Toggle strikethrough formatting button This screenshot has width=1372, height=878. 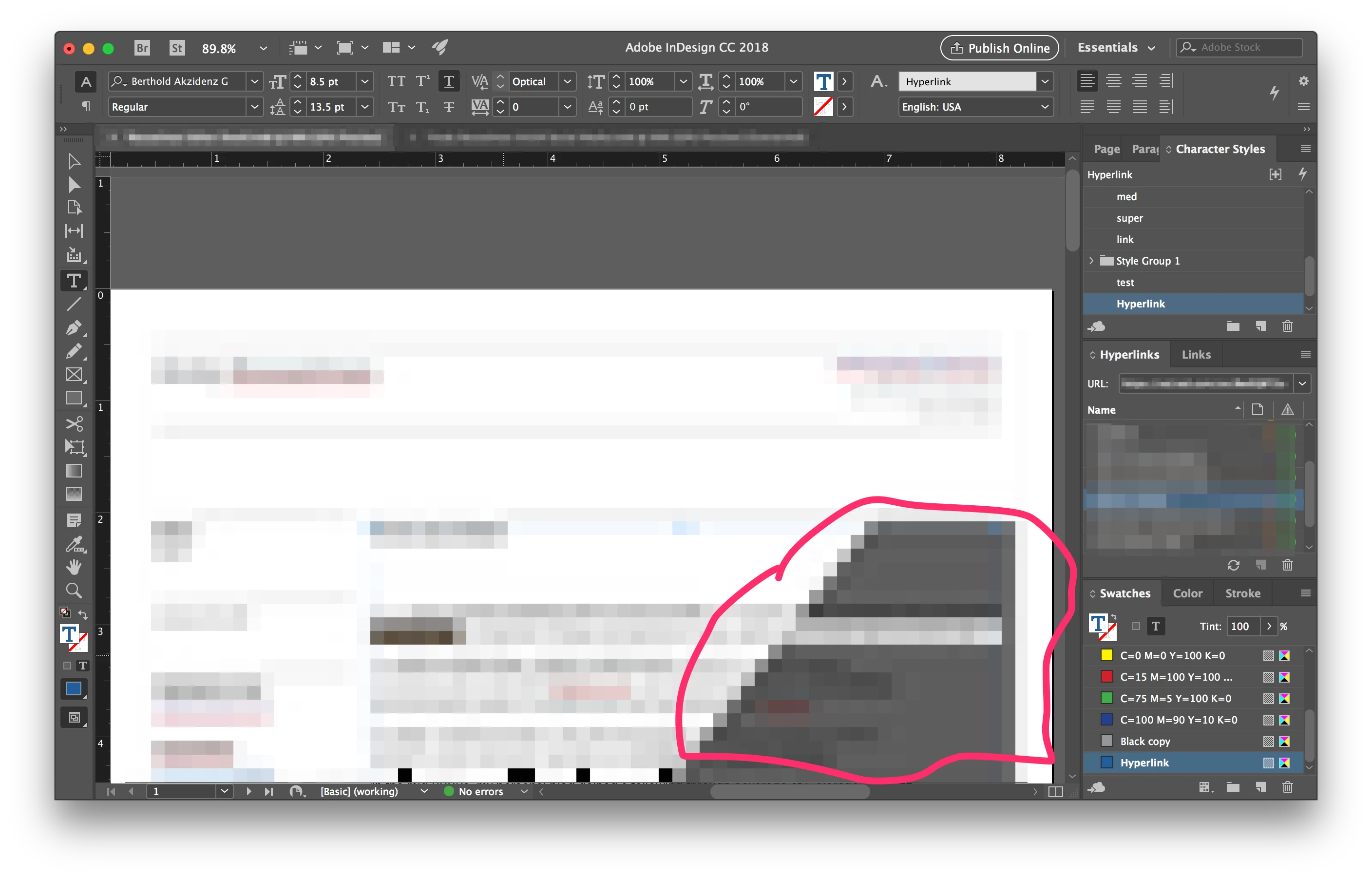449,107
